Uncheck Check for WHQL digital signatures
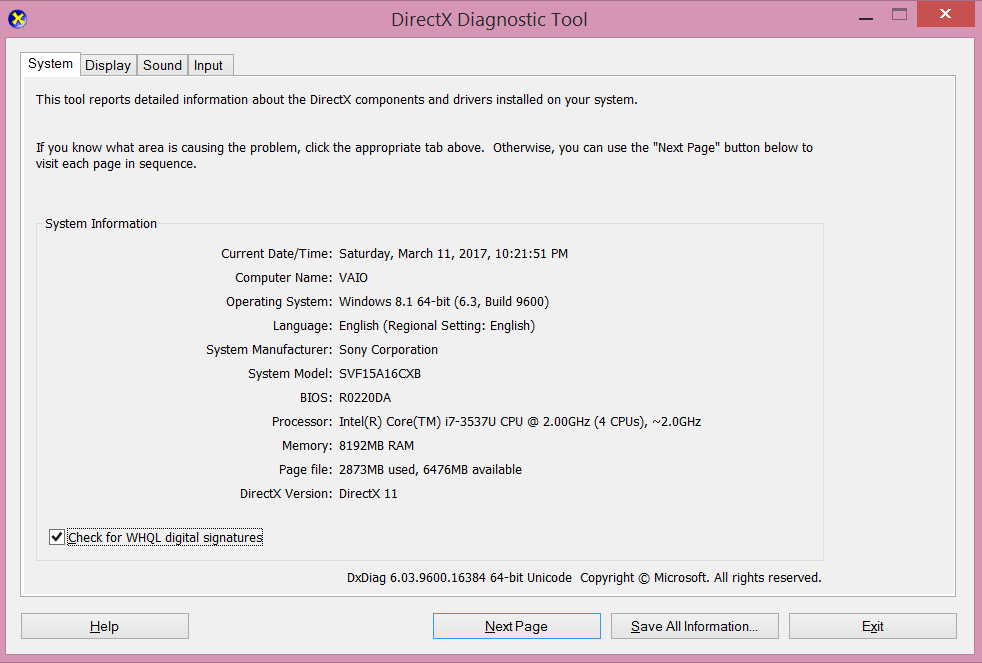Screen dimensions: 982x663 56,537
